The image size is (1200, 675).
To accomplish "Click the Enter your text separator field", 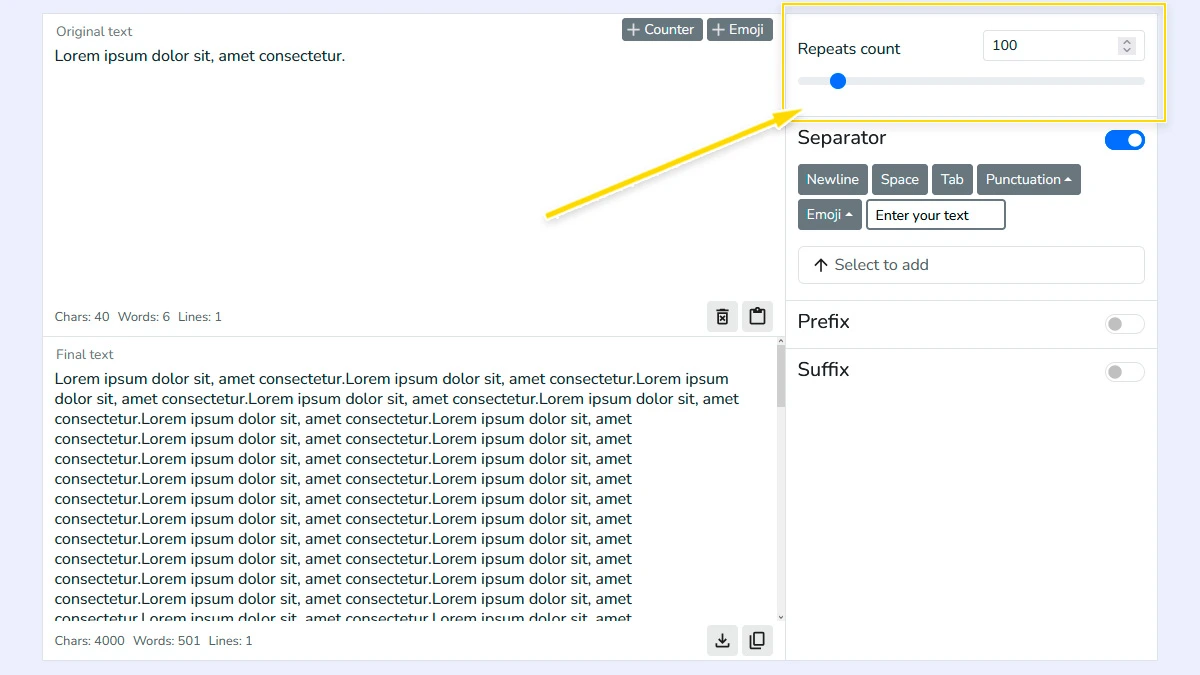I will [935, 214].
